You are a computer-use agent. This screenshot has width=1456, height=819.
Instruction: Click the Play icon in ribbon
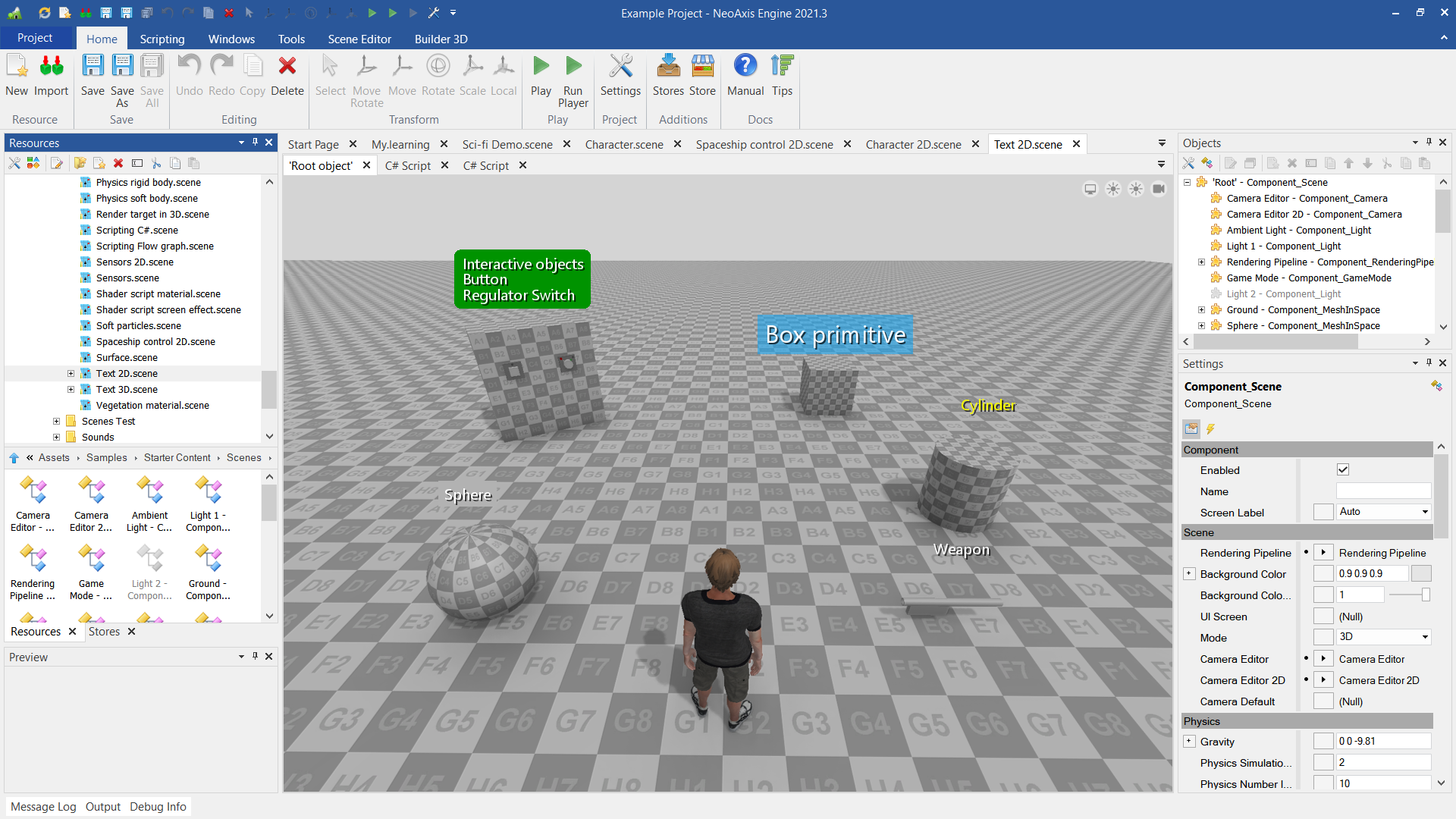[541, 67]
